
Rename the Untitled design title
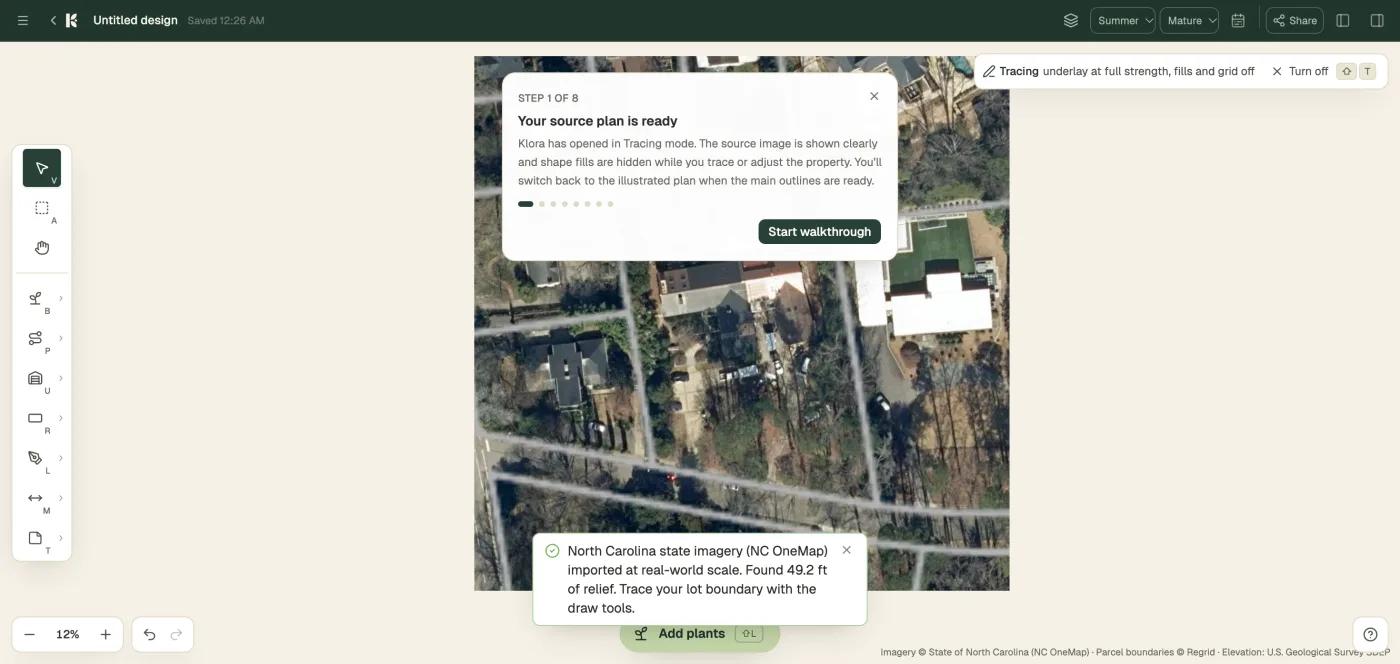135,20
